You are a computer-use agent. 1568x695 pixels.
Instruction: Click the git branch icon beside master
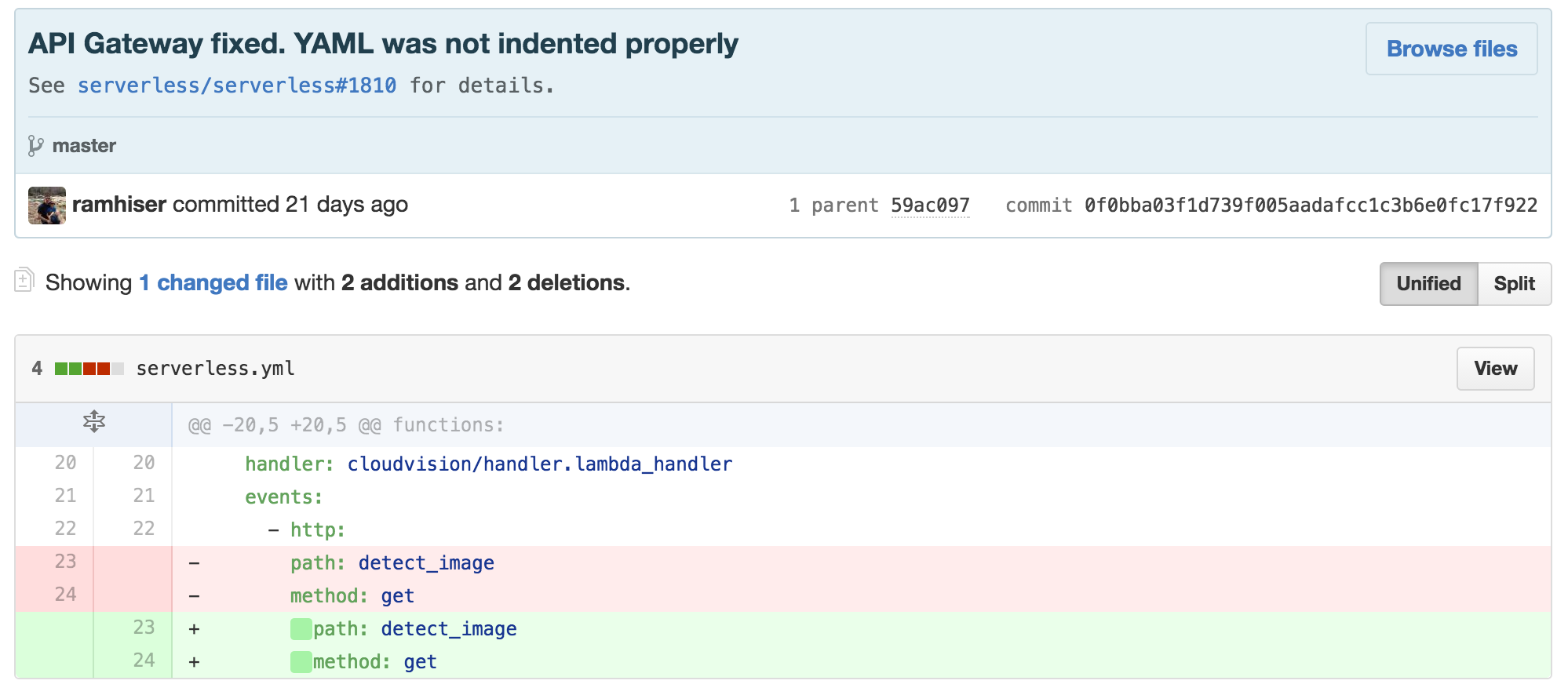35,146
